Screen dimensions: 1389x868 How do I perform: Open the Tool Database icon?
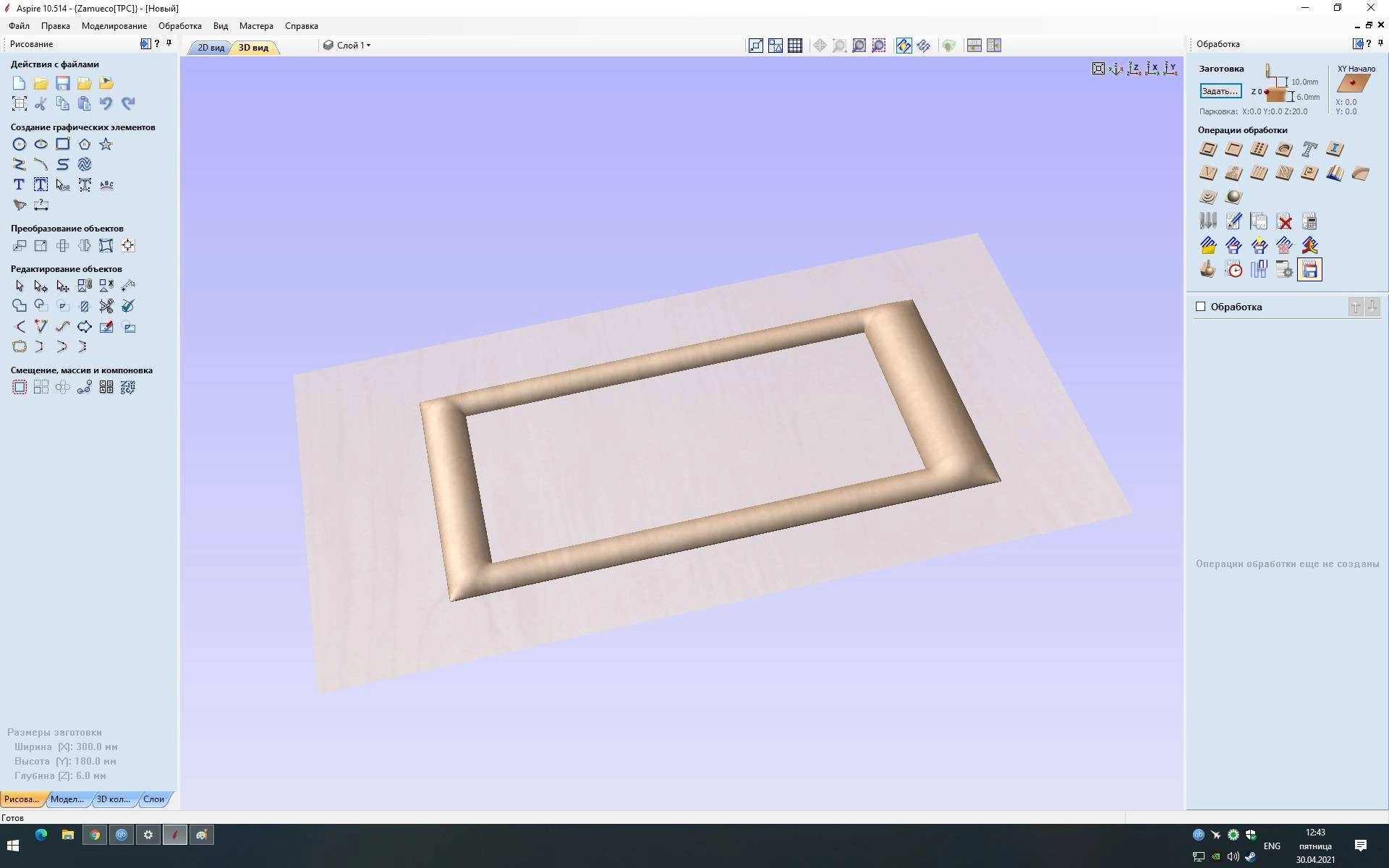click(1208, 221)
